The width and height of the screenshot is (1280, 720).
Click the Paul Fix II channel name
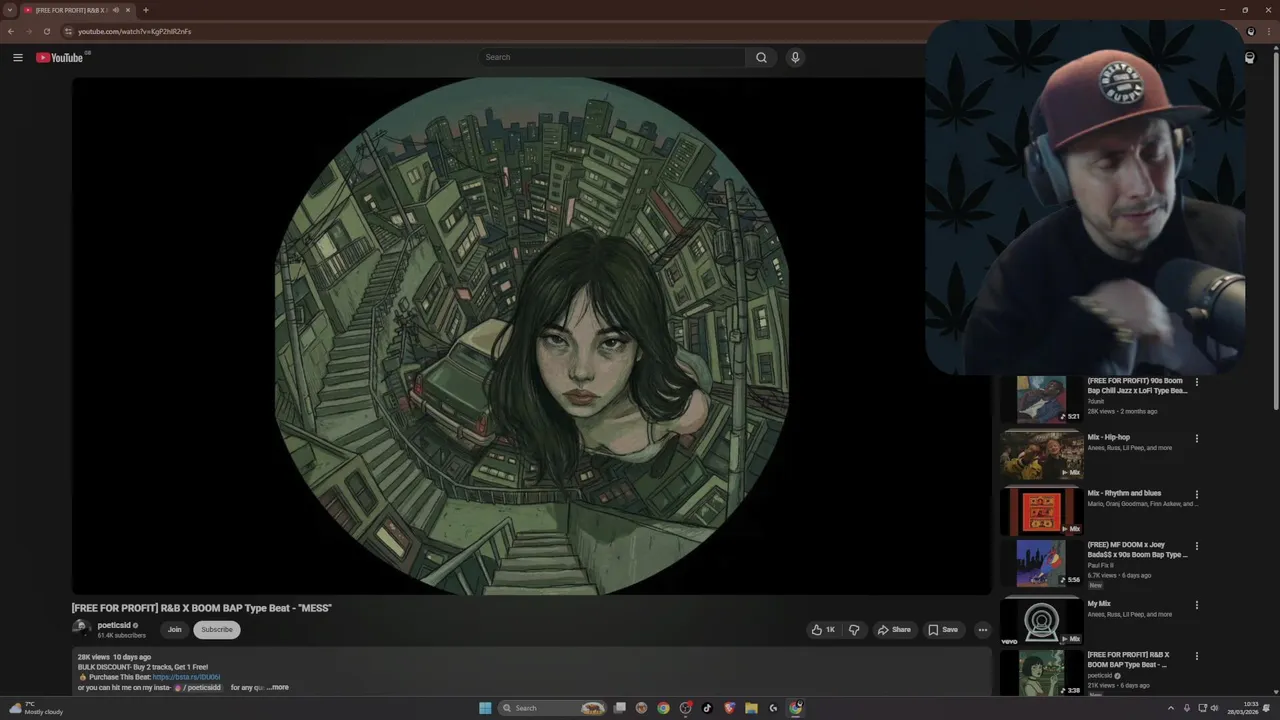[x=1100, y=565]
